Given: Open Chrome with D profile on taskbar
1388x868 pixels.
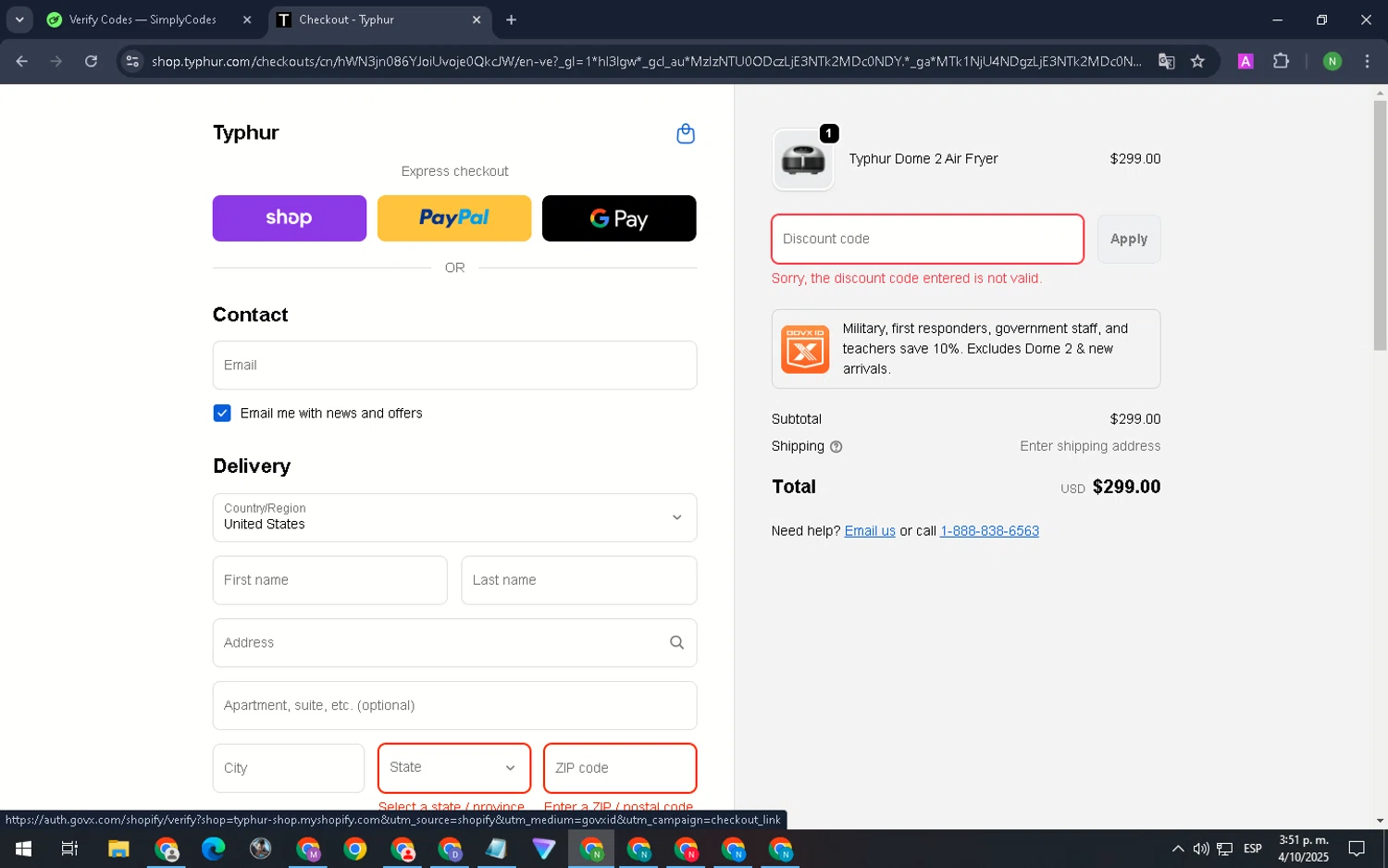Looking at the screenshot, I should [450, 849].
